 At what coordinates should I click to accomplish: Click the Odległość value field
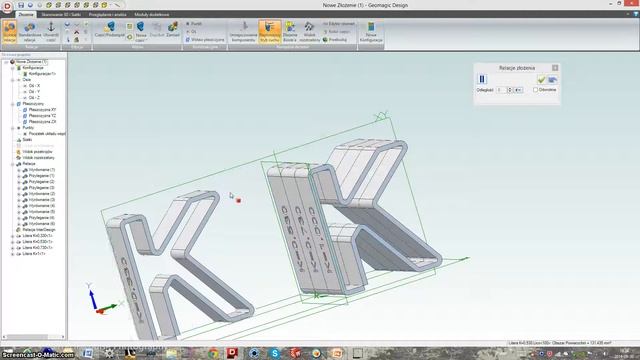(501, 90)
